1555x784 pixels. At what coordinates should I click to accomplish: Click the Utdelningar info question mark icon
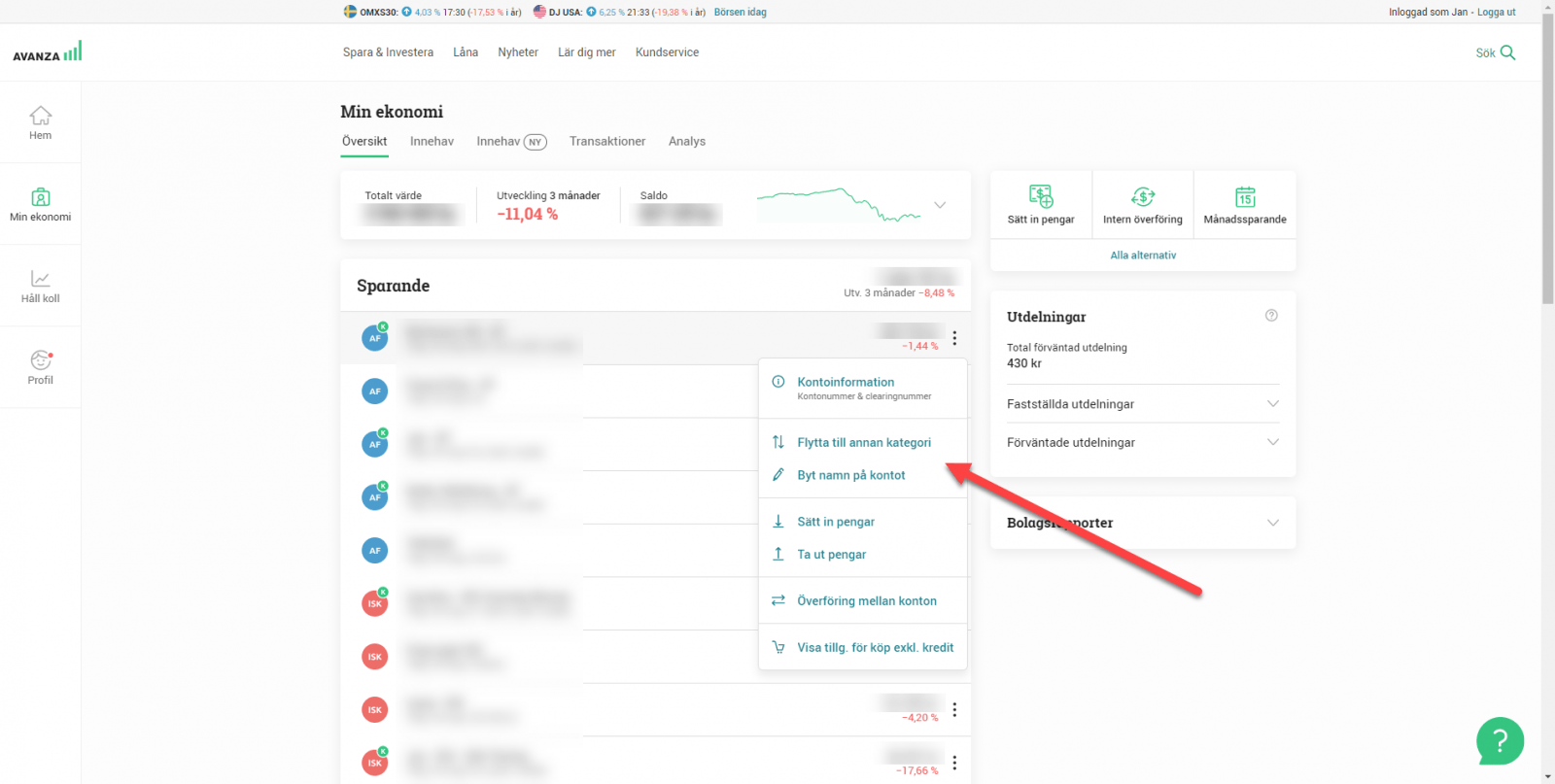[1271, 316]
